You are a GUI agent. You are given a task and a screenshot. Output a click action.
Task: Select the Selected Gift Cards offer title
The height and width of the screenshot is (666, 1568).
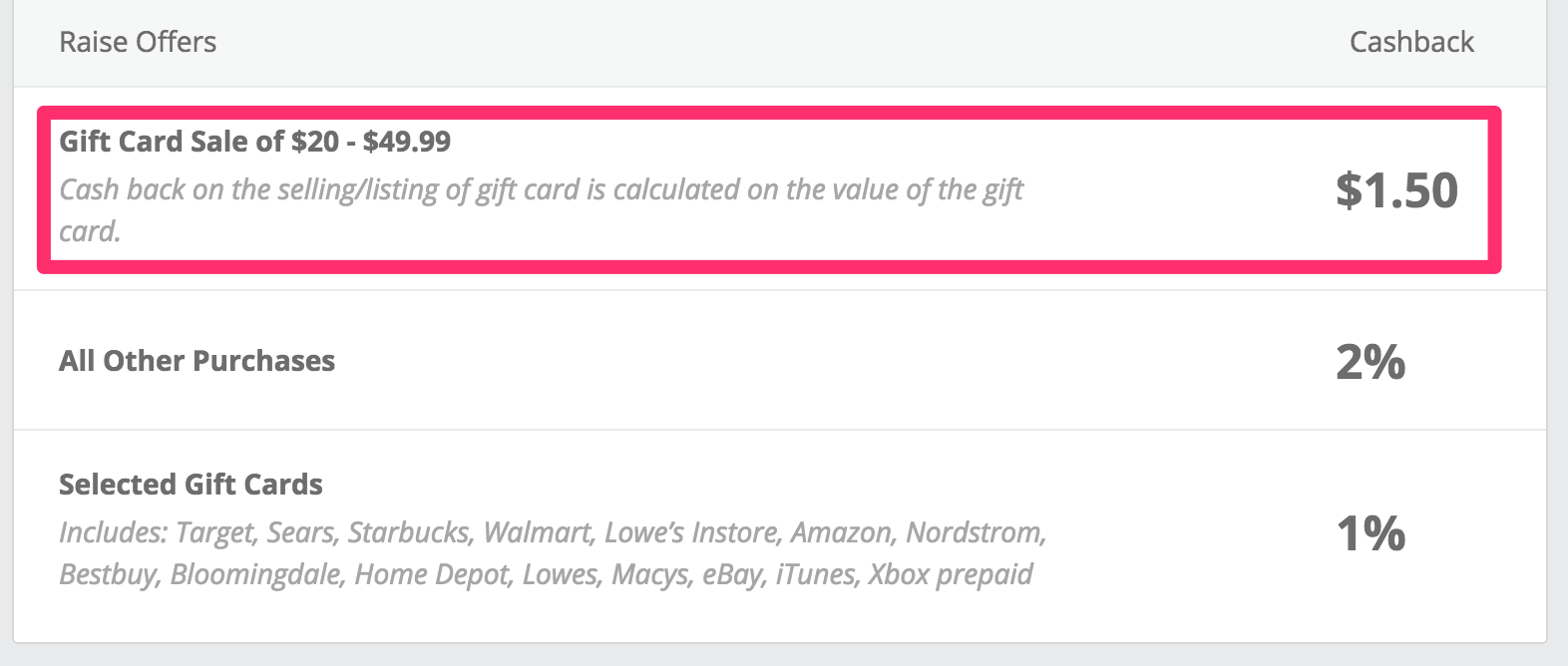coord(191,485)
